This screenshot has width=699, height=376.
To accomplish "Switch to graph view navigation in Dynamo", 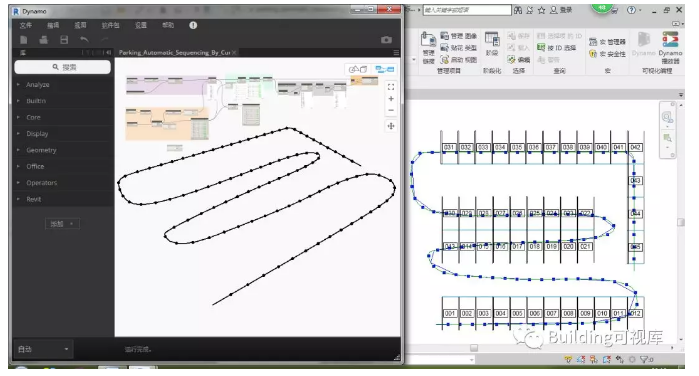I will tap(385, 69).
